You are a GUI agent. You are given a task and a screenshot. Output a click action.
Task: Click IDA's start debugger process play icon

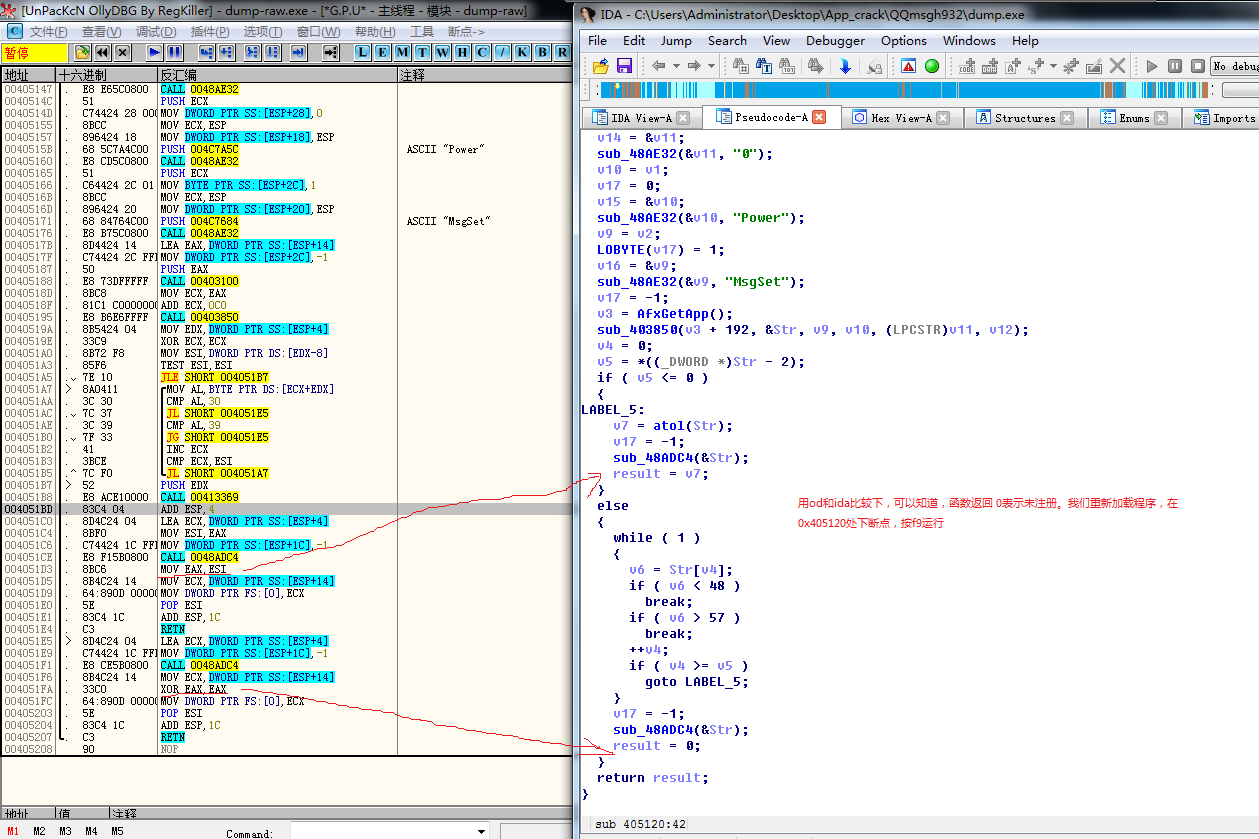coord(1152,66)
